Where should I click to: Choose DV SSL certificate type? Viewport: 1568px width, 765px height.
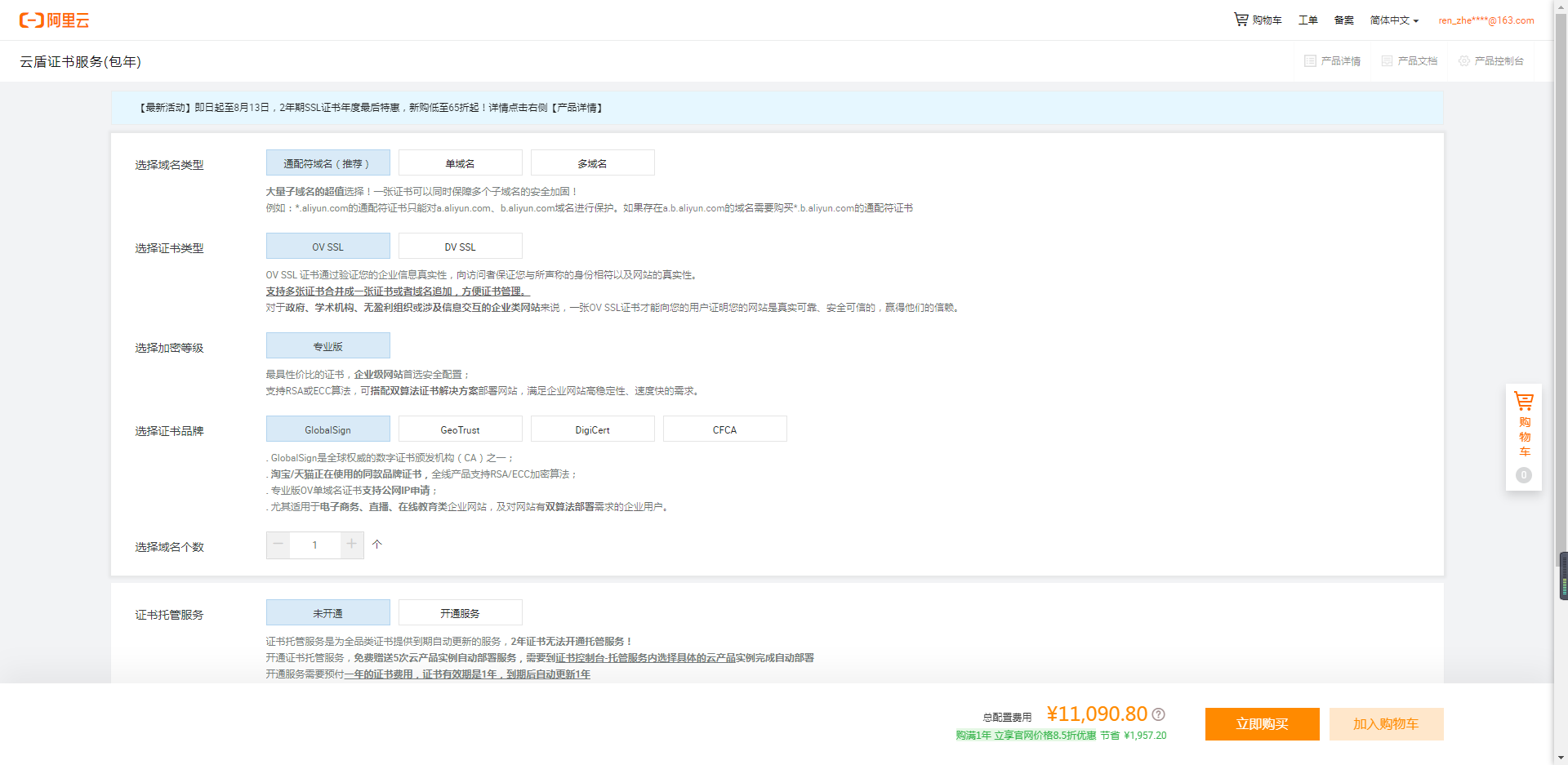pos(460,247)
